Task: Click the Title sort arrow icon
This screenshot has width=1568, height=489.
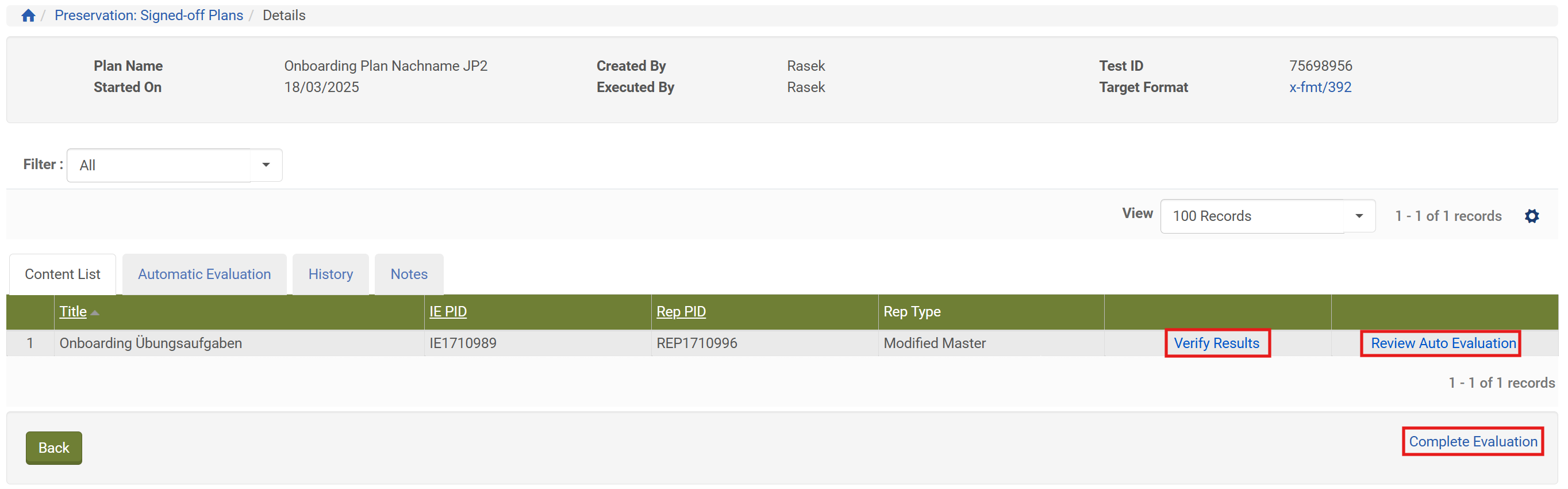Action: [x=95, y=313]
